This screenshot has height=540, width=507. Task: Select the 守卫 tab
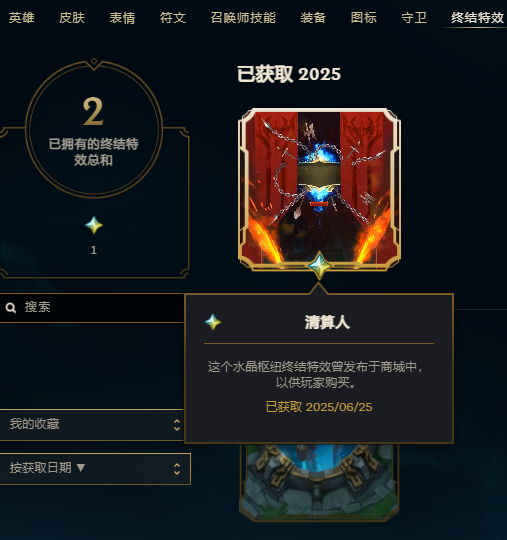(414, 18)
